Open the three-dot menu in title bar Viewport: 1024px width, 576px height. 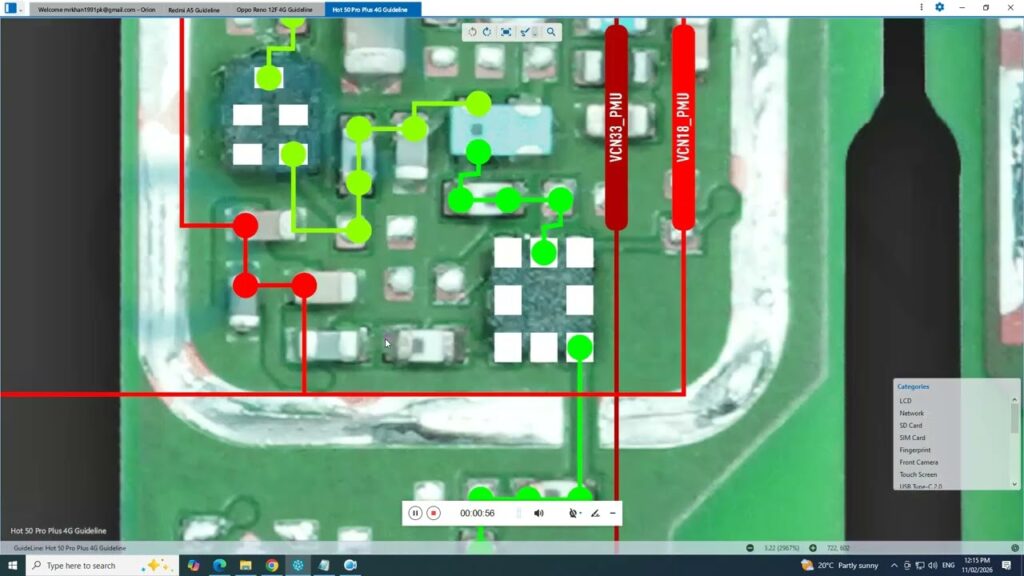(921, 7)
